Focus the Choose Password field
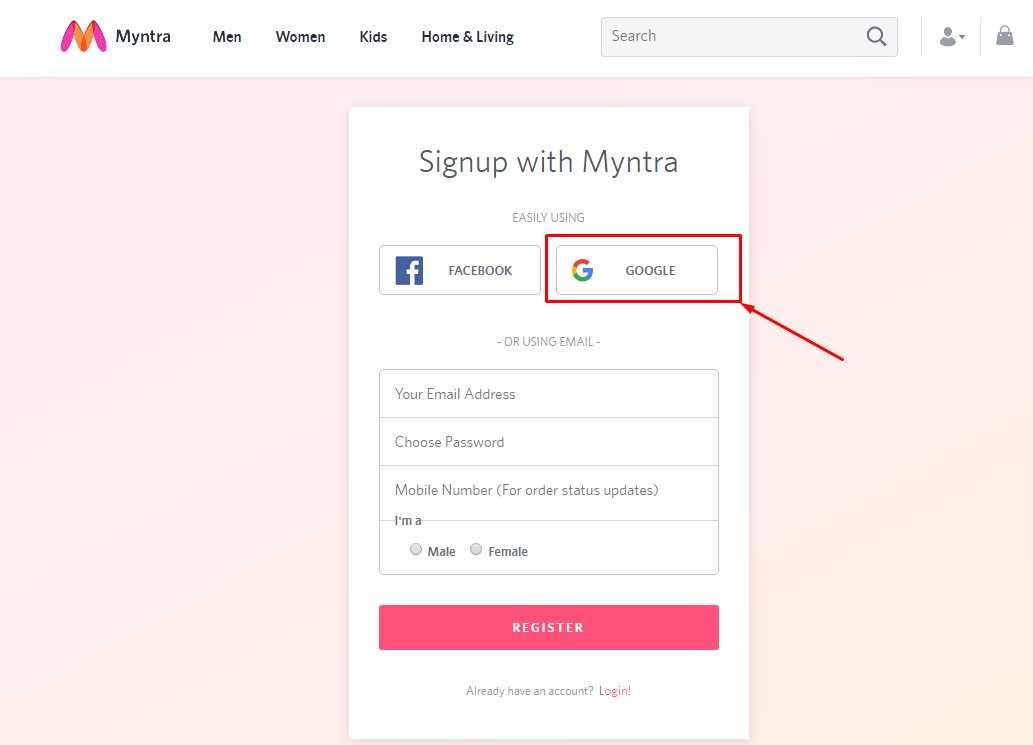This screenshot has height=745, width=1033. click(549, 442)
